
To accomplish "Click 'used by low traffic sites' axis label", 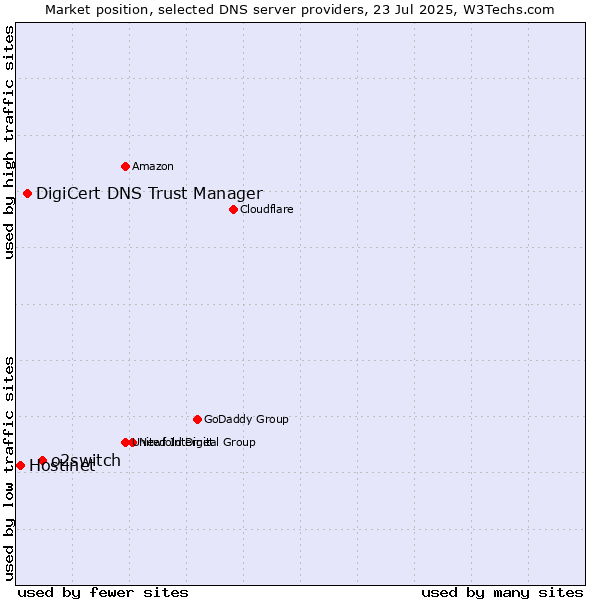I will click(9, 469).
